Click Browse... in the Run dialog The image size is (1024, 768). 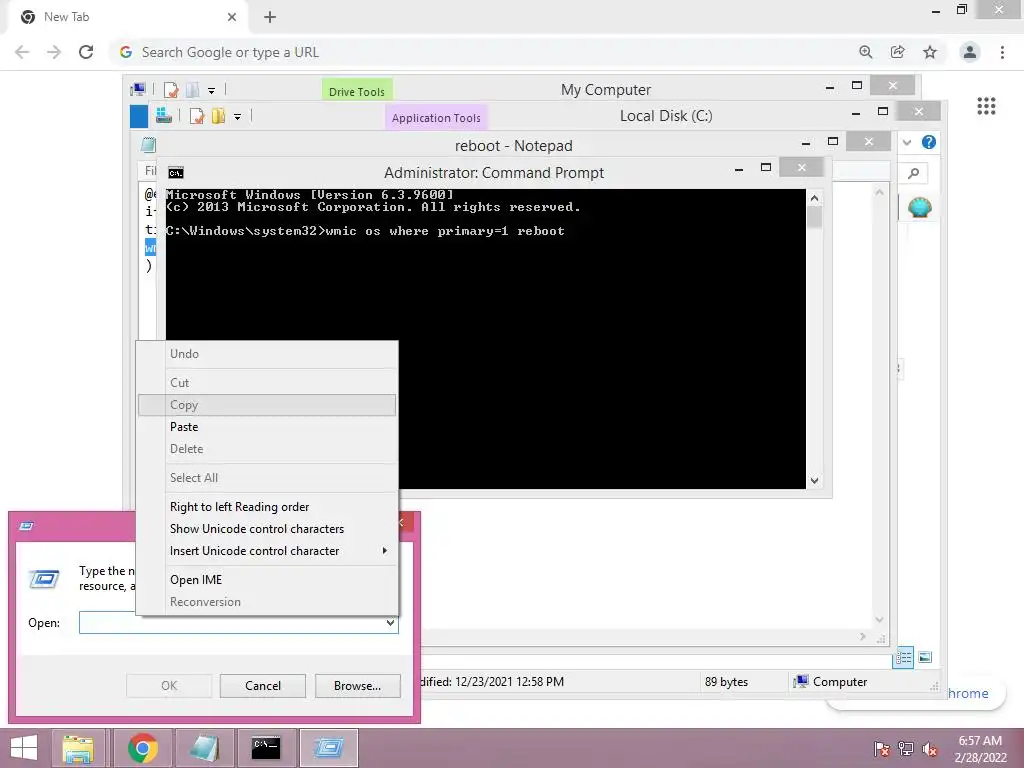(x=357, y=686)
